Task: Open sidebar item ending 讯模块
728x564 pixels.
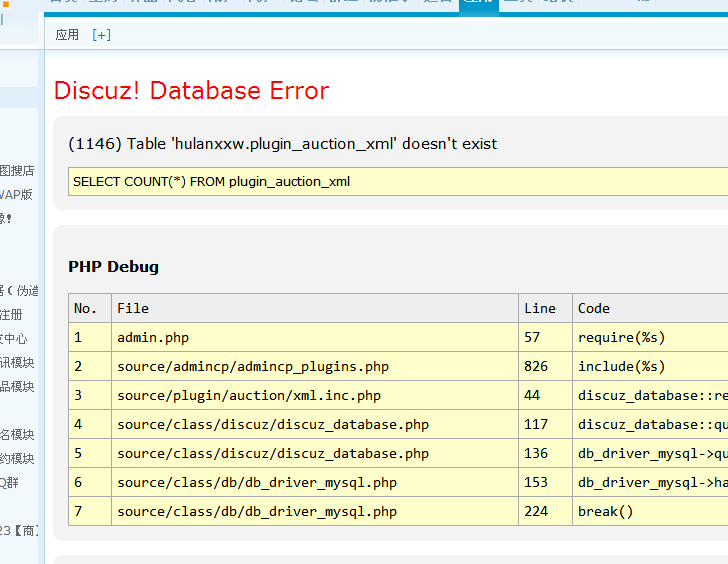Action: pos(17,363)
